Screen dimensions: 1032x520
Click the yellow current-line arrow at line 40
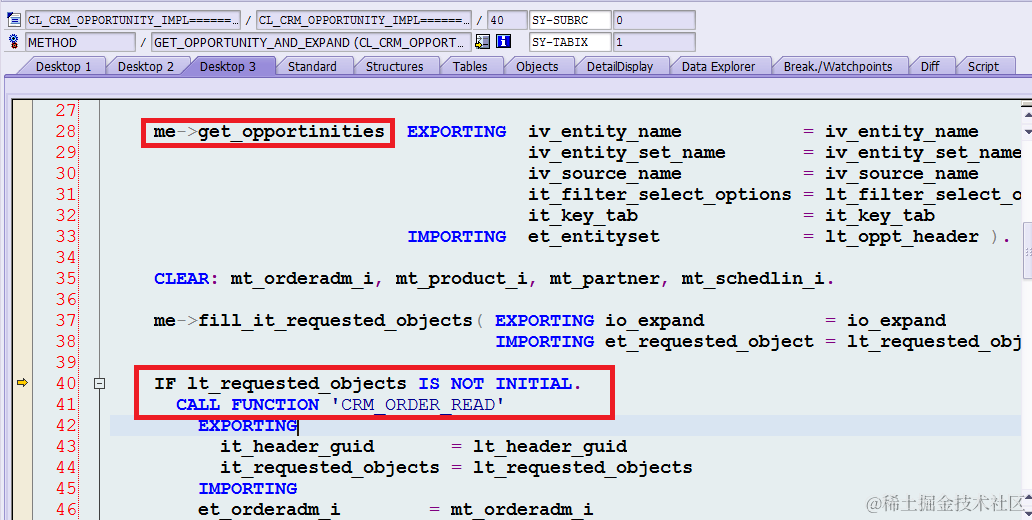(x=22, y=382)
